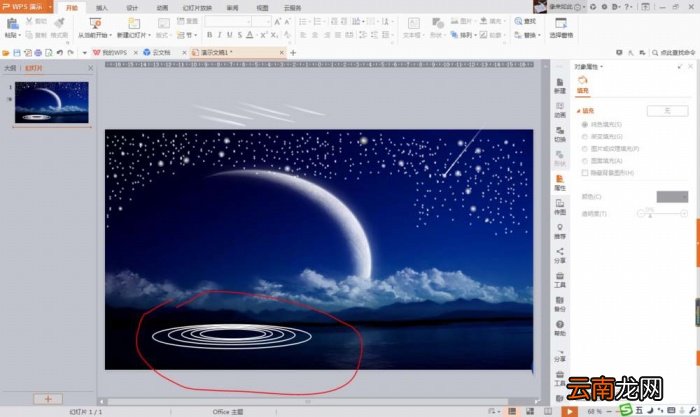The image size is (700, 417).
Task: Click the Open folder icon in quick access bar
Action: 6,53
